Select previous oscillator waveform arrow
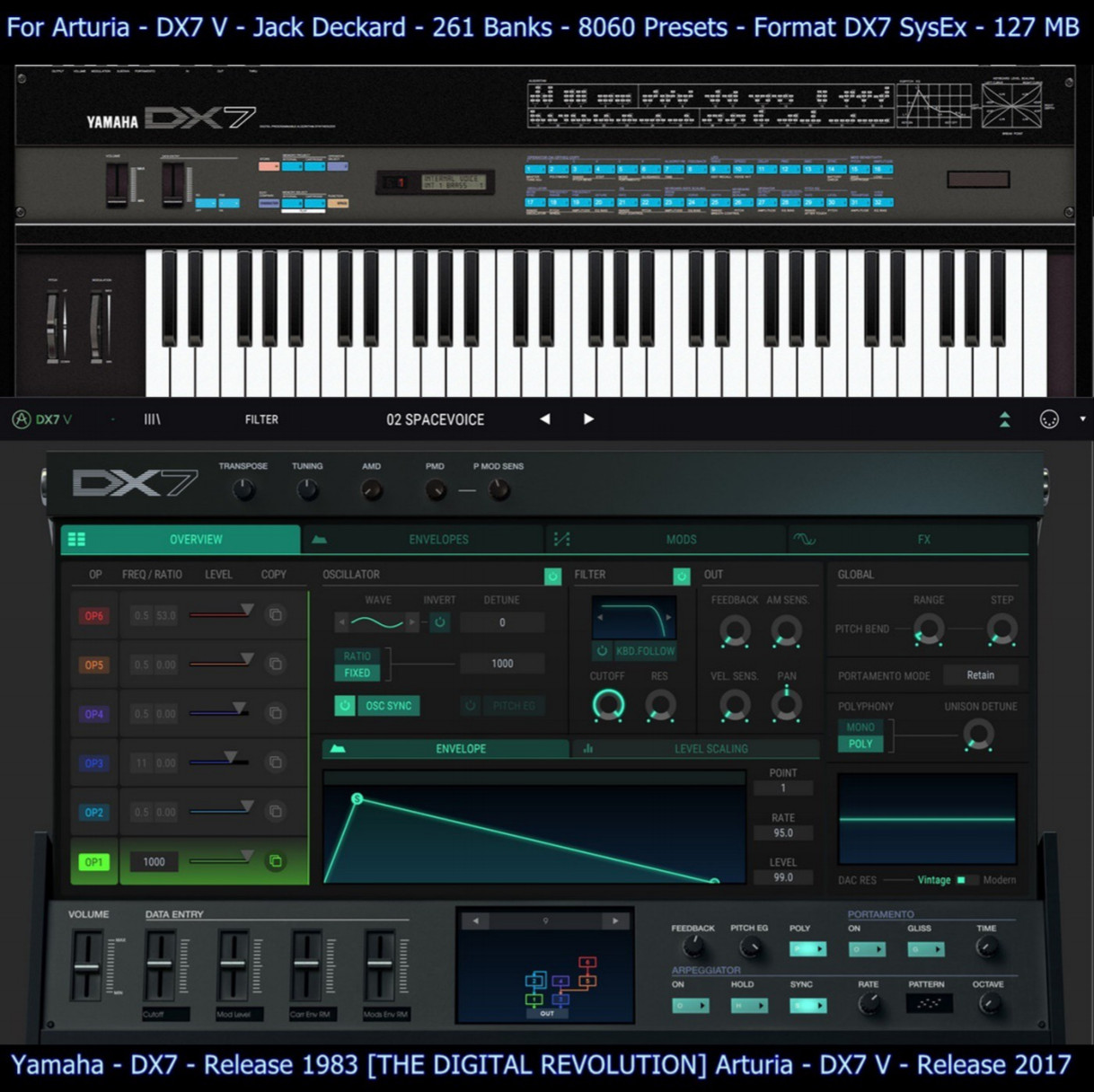The width and height of the screenshot is (1094, 1092). (x=341, y=621)
